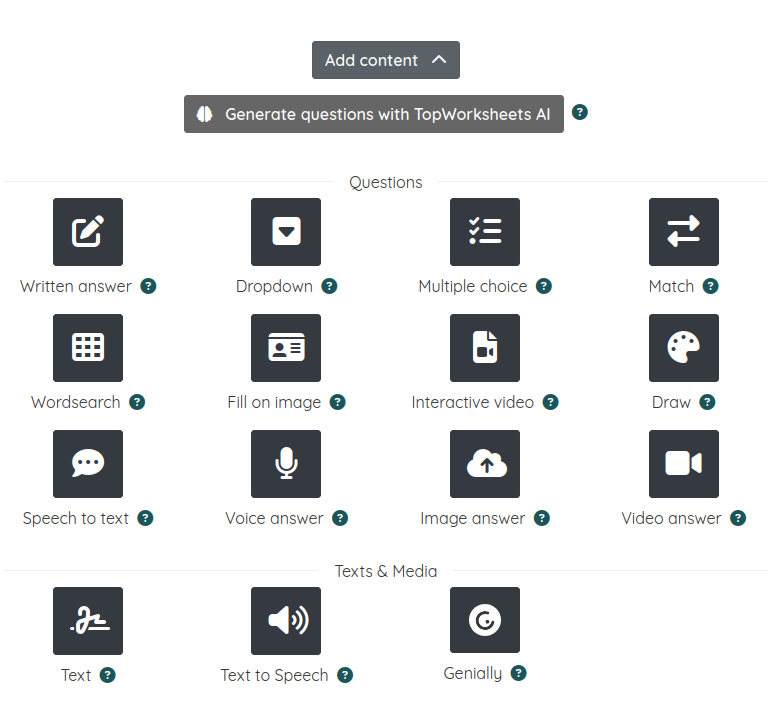The width and height of the screenshot is (784, 728).
Task: Click the Video answer label
Action: (x=672, y=518)
